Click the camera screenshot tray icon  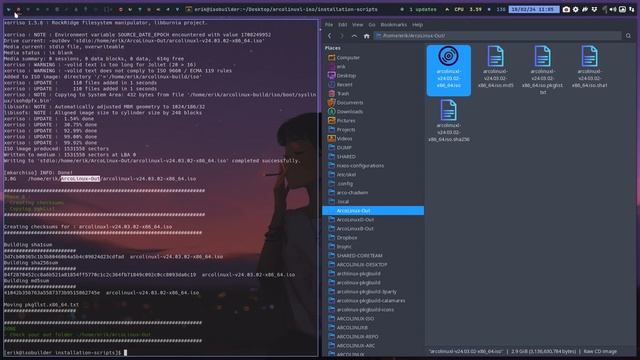(x=566, y=9)
